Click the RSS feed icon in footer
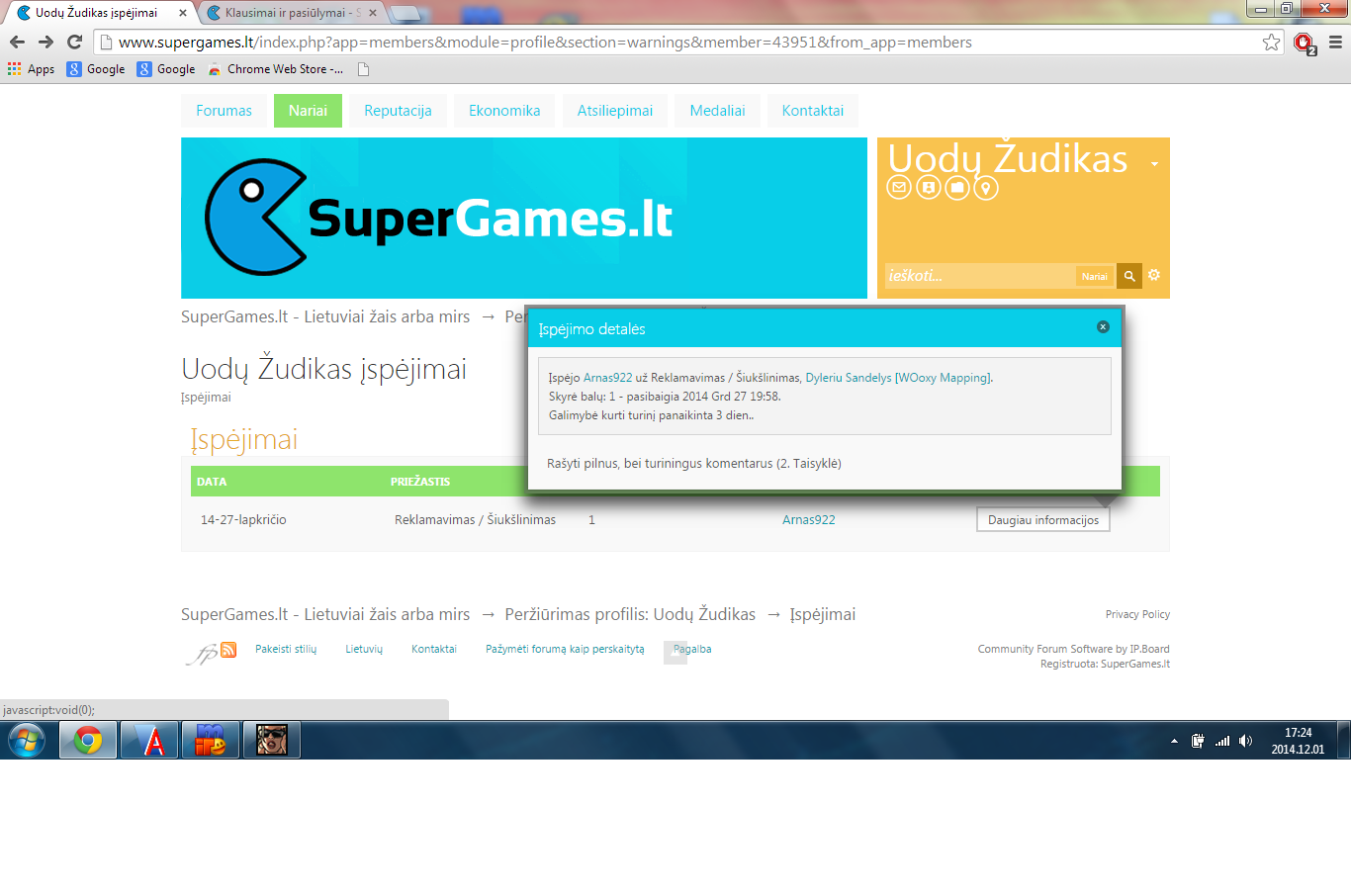This screenshot has height=896, width=1351. pyautogui.click(x=228, y=650)
